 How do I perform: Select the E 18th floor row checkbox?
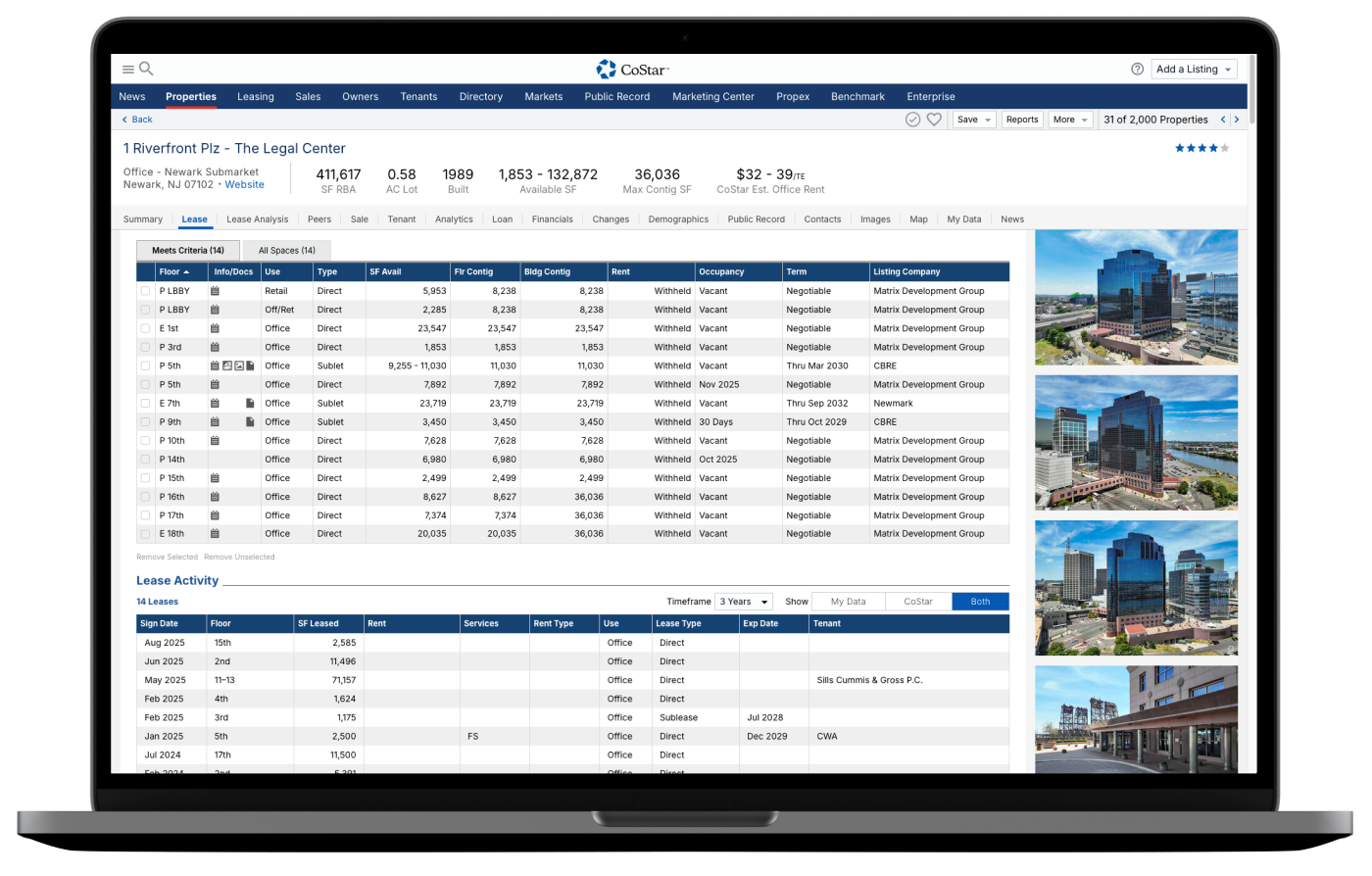tap(145, 534)
